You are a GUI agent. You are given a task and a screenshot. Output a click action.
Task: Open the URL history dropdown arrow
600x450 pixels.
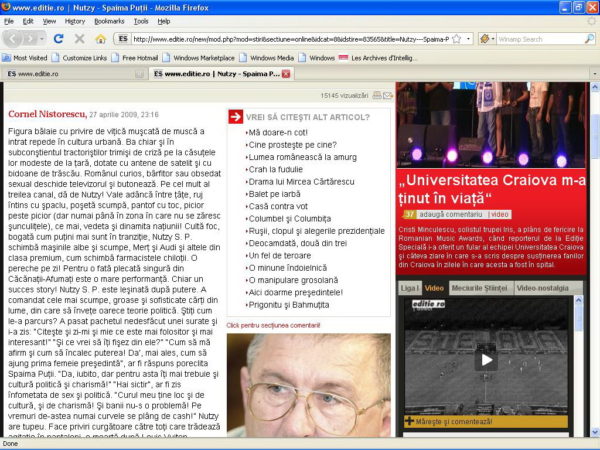pos(468,39)
